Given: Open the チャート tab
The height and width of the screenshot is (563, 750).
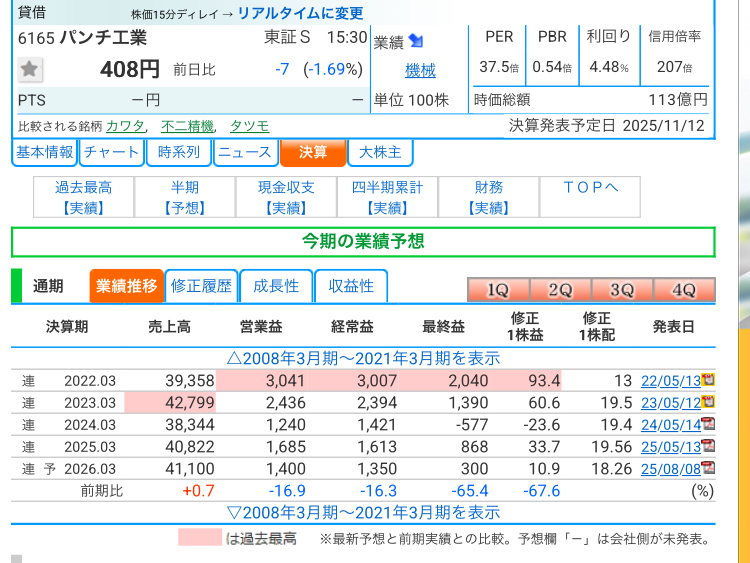Looking at the screenshot, I should (x=111, y=152).
